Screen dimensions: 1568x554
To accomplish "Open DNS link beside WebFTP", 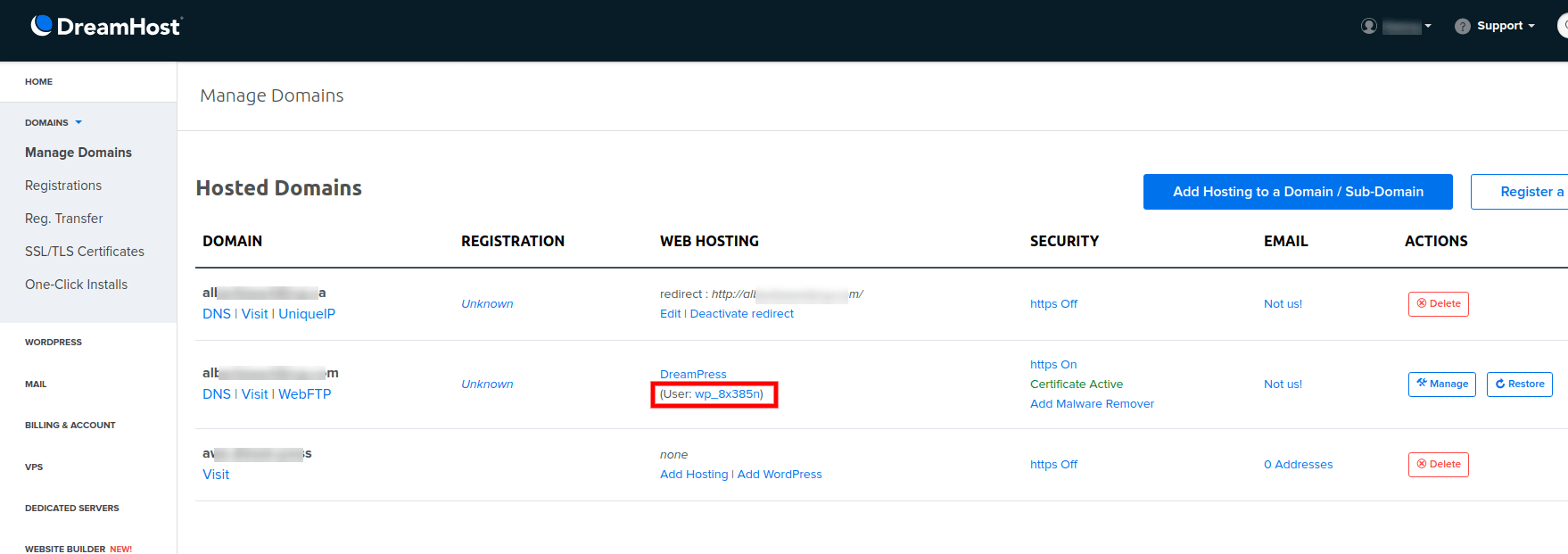I will [x=217, y=394].
